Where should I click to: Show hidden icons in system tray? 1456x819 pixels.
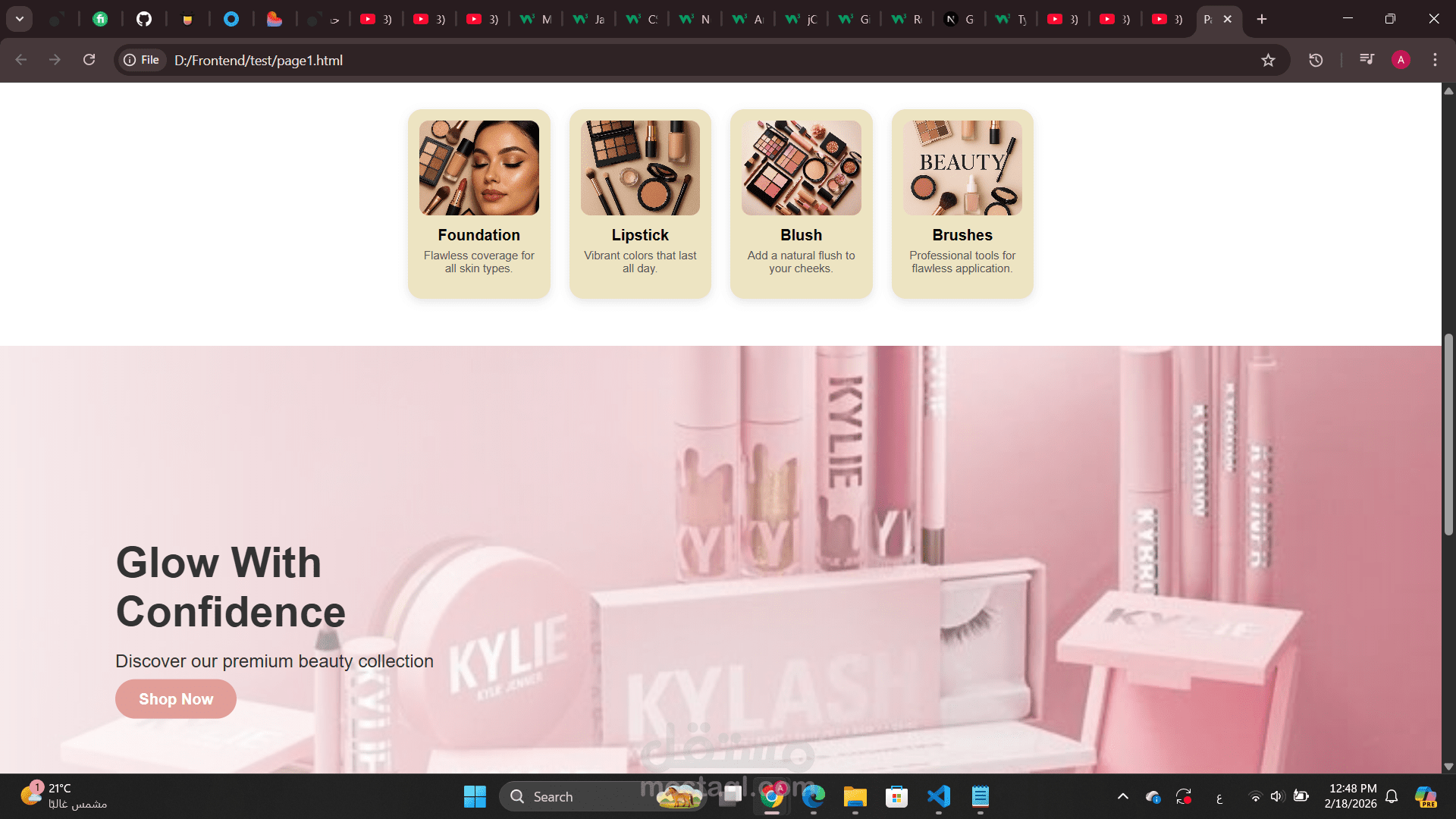point(1123,796)
